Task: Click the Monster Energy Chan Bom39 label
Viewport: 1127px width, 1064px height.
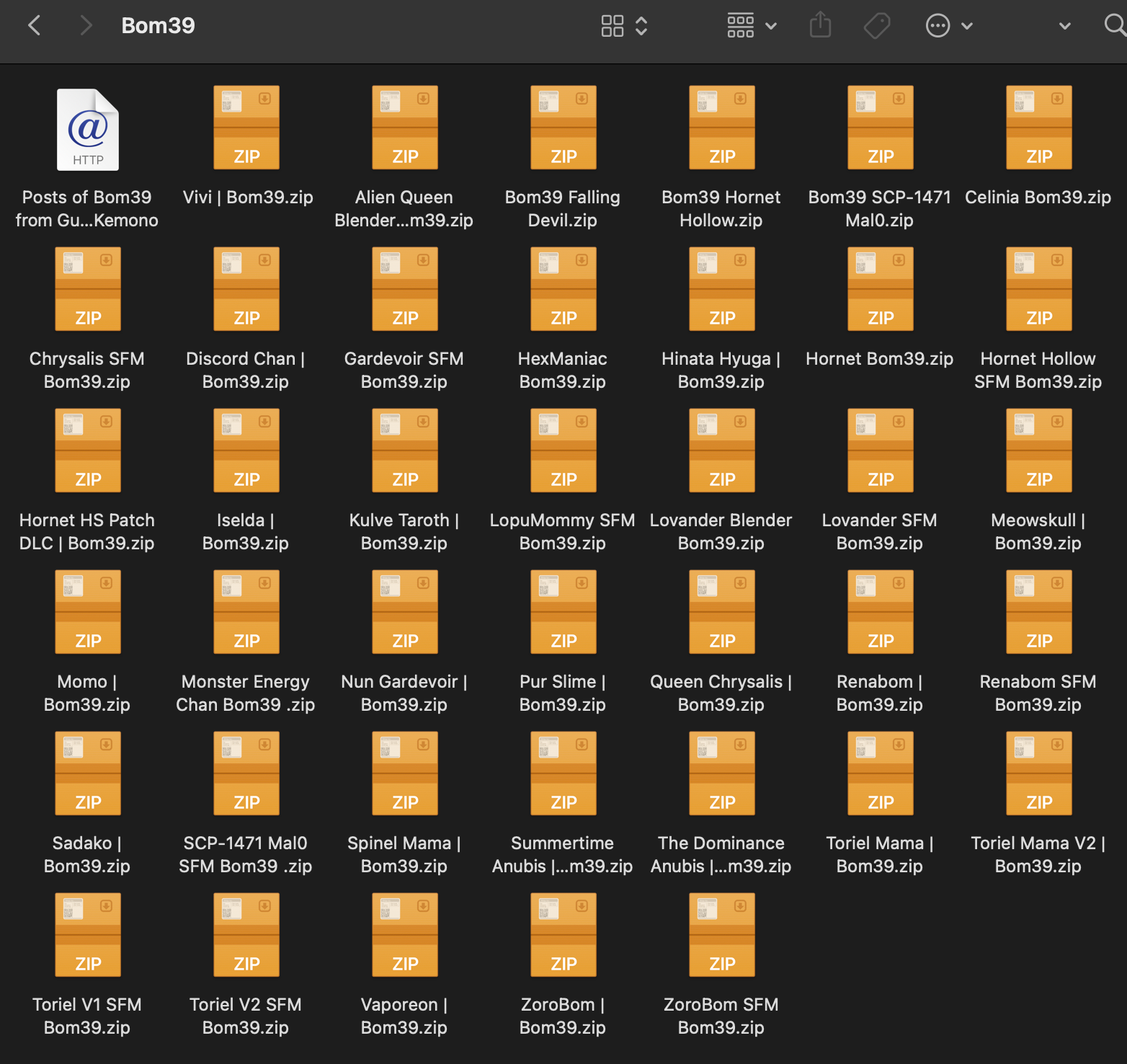Action: [x=246, y=693]
